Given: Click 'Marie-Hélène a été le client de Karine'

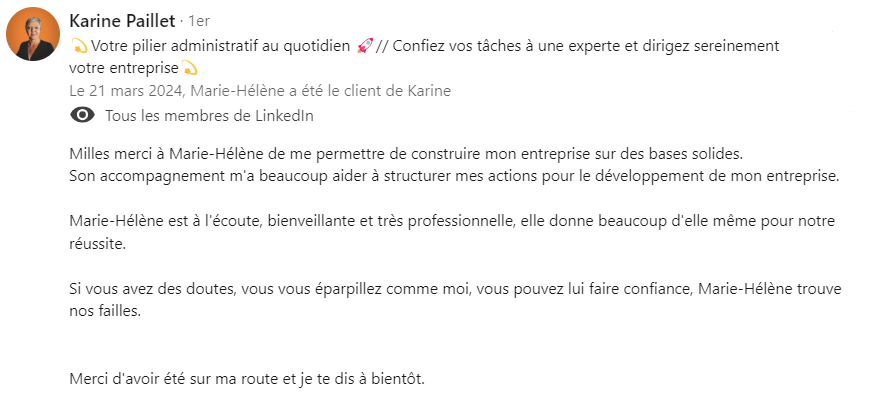Looking at the screenshot, I should coord(321,91).
